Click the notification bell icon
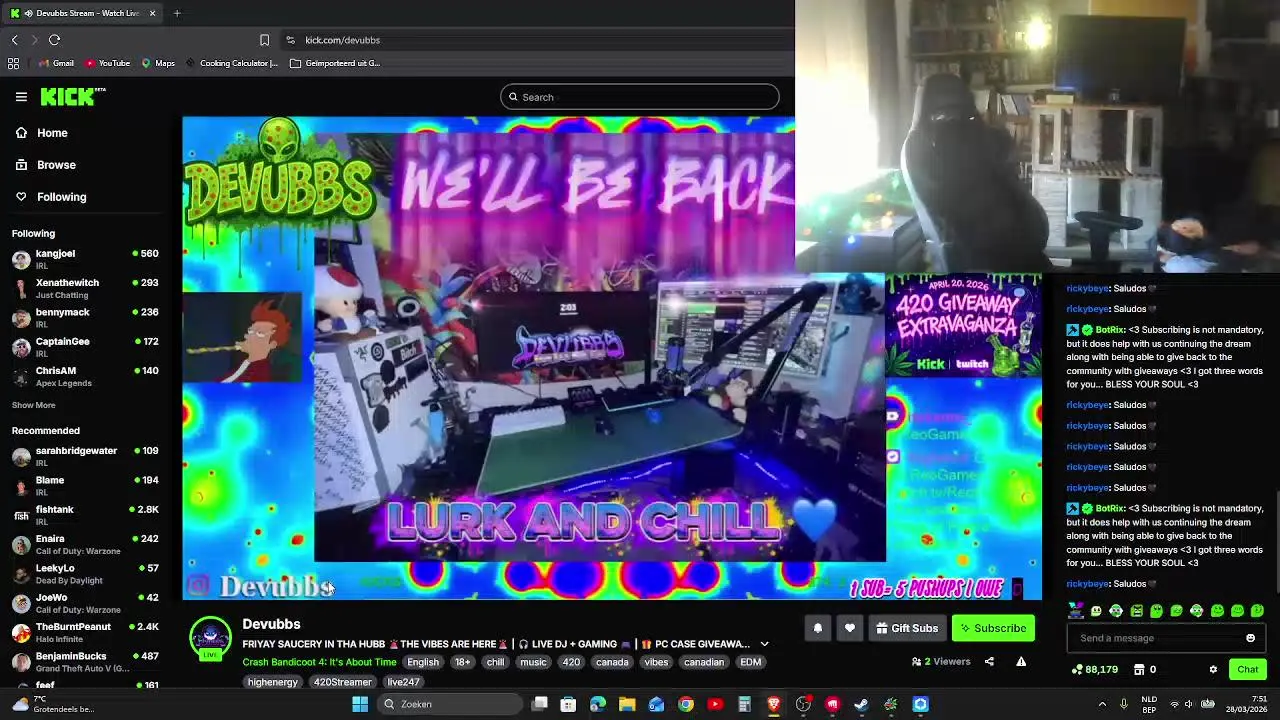This screenshot has width=1280, height=720. click(817, 628)
